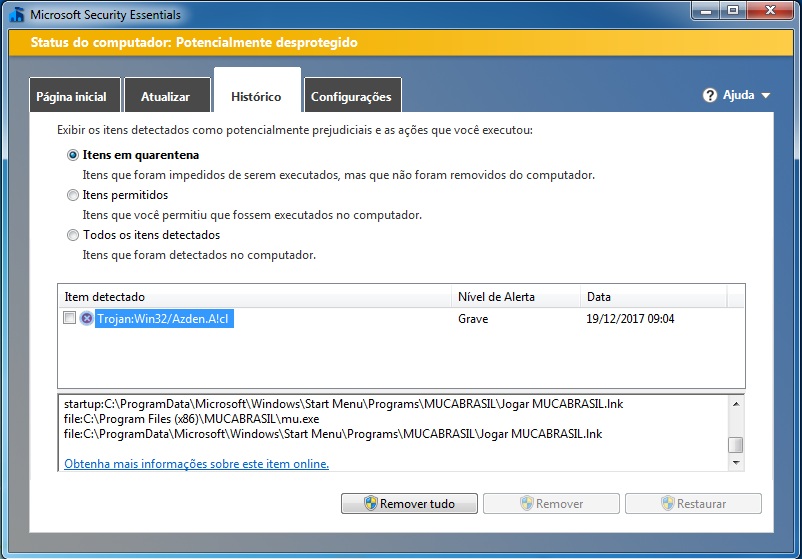Expand the Ajuda dropdown arrow
Viewport: 802px width, 559px height.
[765, 96]
